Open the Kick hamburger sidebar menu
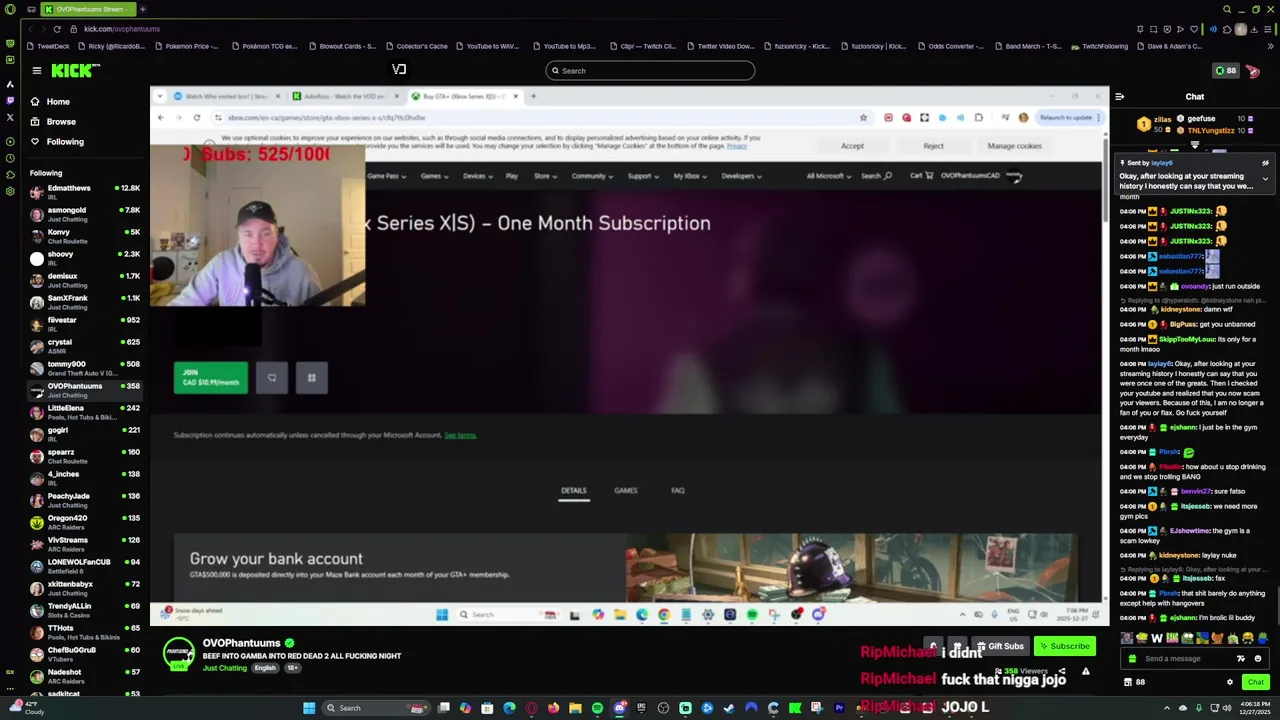1280x720 pixels. pos(36,70)
